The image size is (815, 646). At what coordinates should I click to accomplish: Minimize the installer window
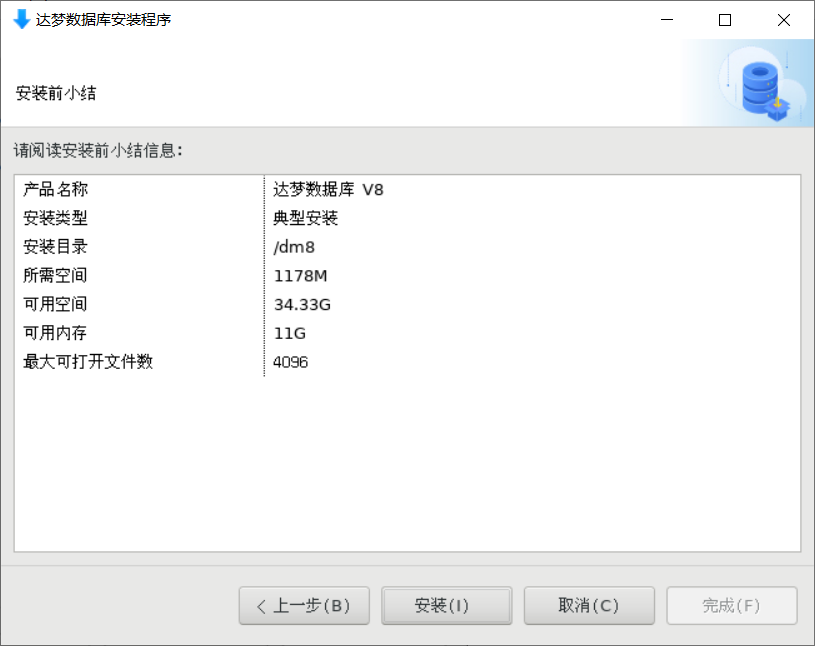(x=667, y=20)
